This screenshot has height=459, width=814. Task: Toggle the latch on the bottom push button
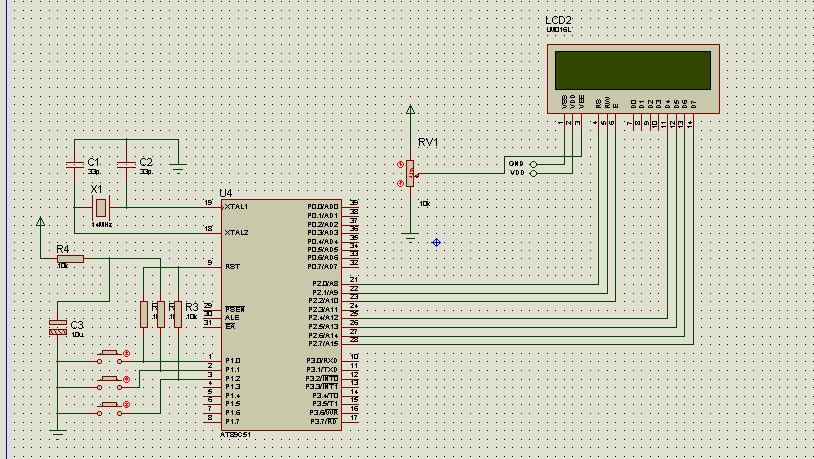pyautogui.click(x=126, y=404)
